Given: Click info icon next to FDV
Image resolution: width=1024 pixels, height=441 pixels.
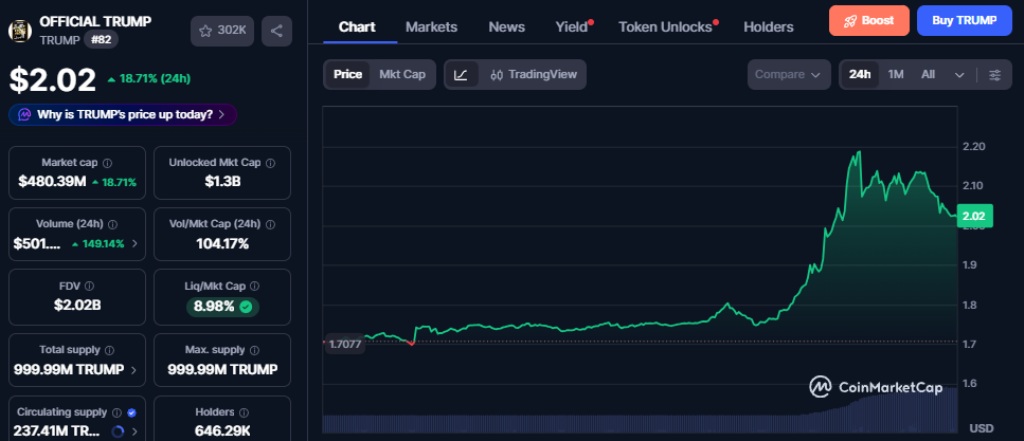Looking at the screenshot, I should [x=89, y=286].
